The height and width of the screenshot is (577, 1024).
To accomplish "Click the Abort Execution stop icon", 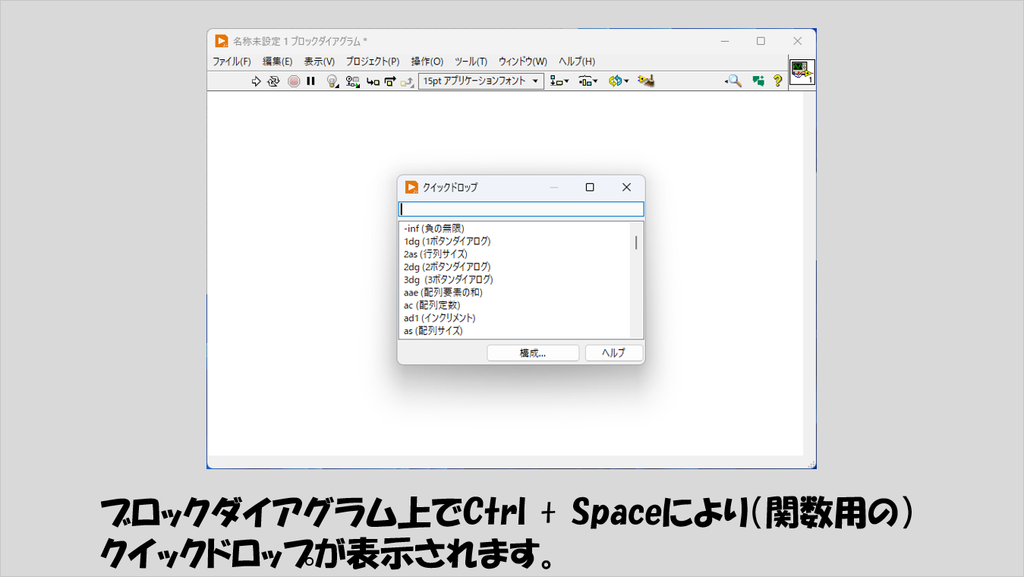I will [x=294, y=81].
